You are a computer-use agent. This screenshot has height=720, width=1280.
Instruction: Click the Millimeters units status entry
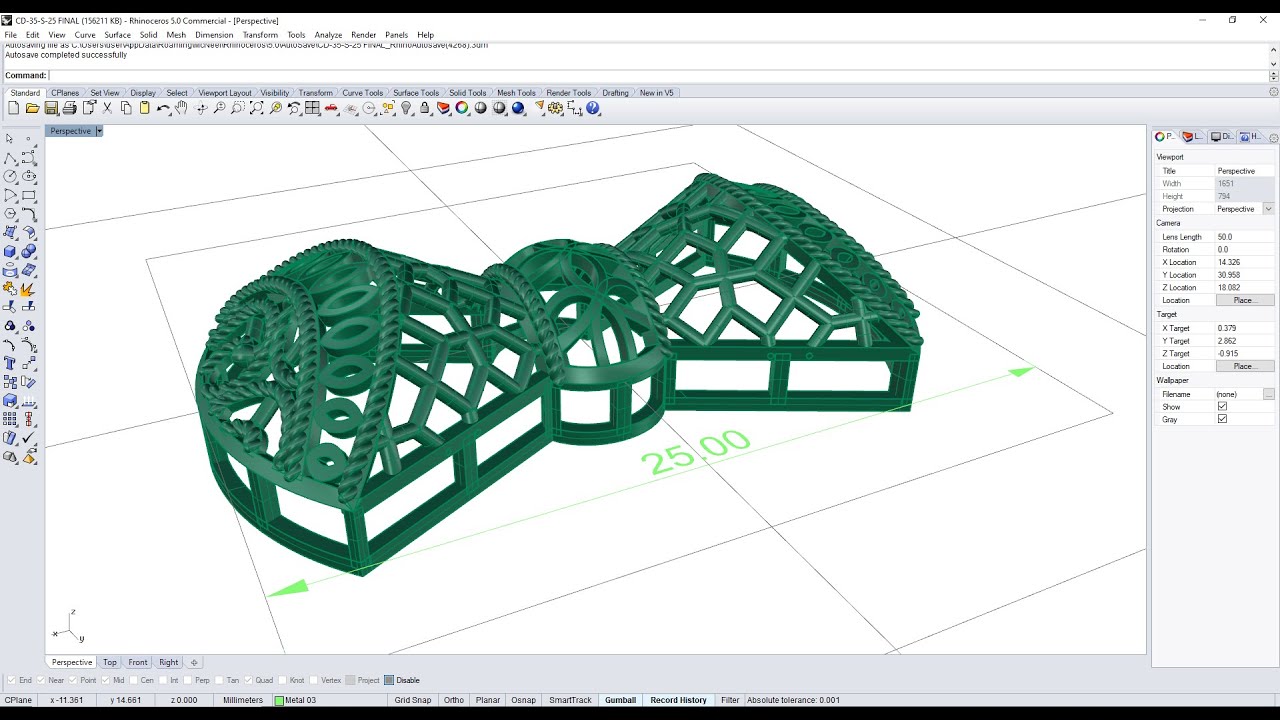(243, 700)
